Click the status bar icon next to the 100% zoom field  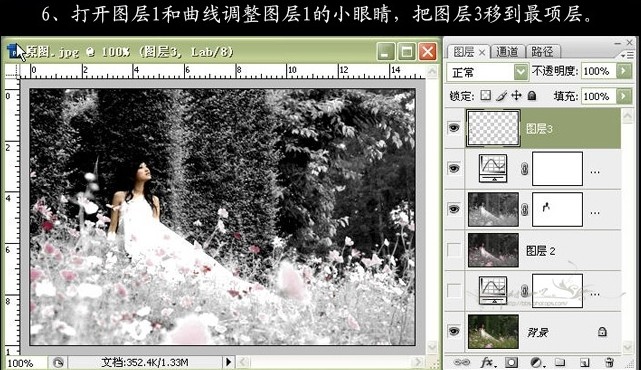tap(58, 363)
